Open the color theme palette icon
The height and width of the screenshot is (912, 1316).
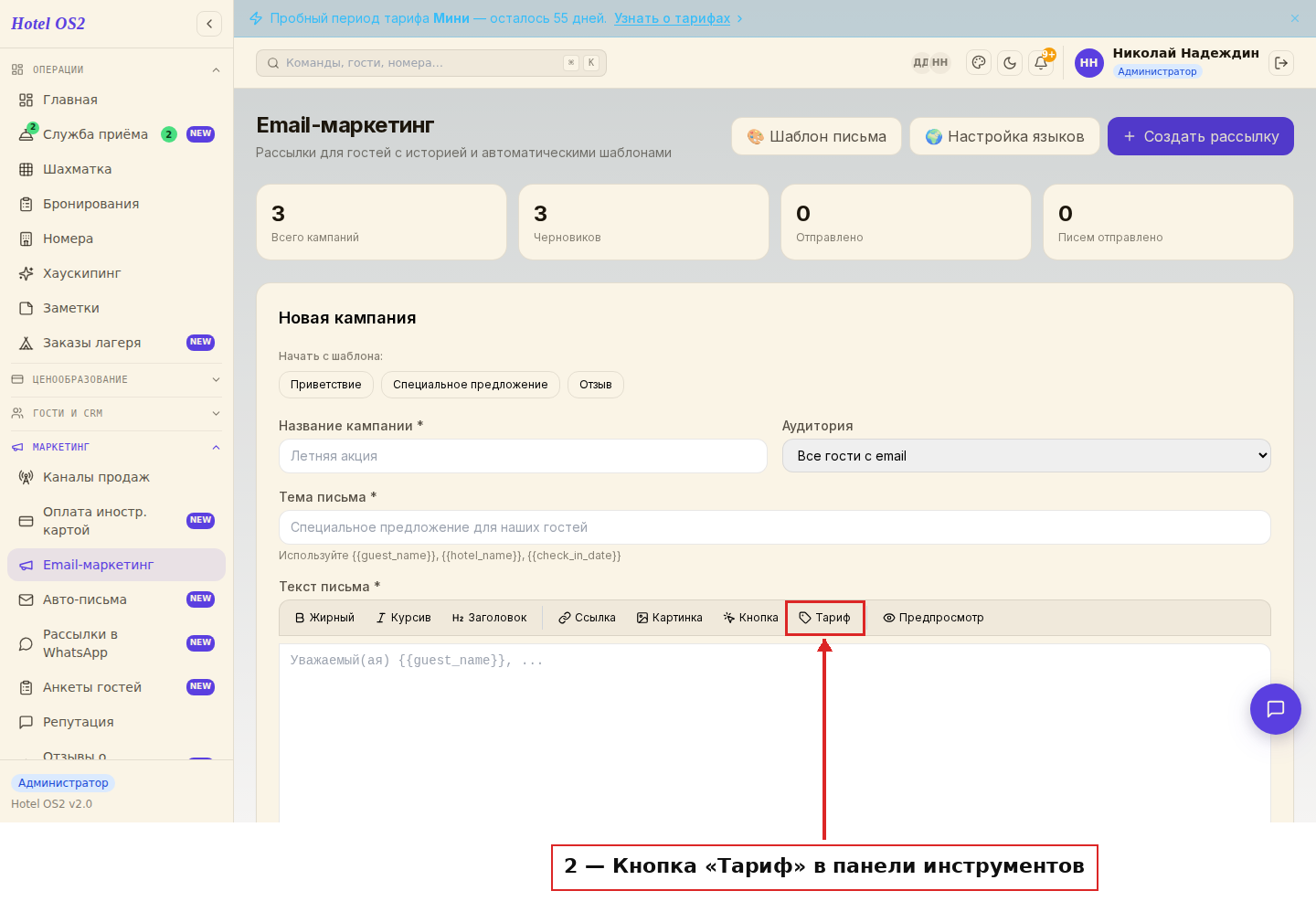pos(979,63)
